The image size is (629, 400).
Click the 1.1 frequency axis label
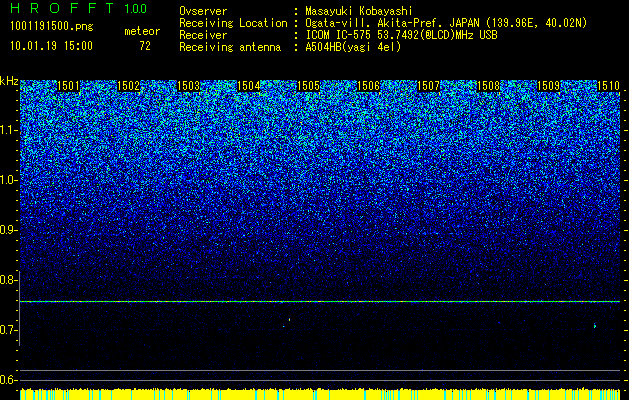(x=8, y=130)
